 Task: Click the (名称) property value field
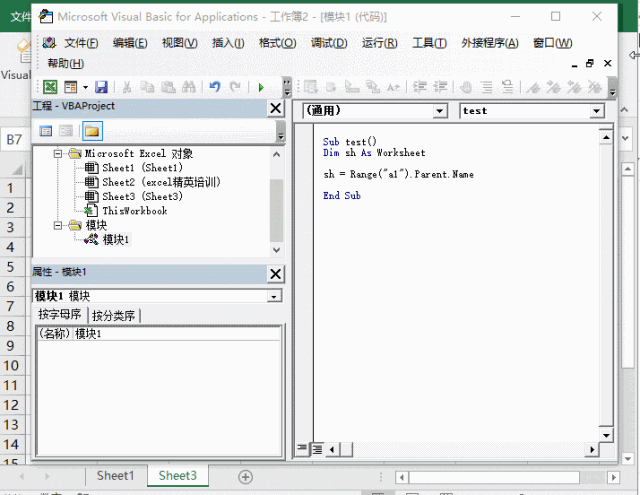[177, 334]
